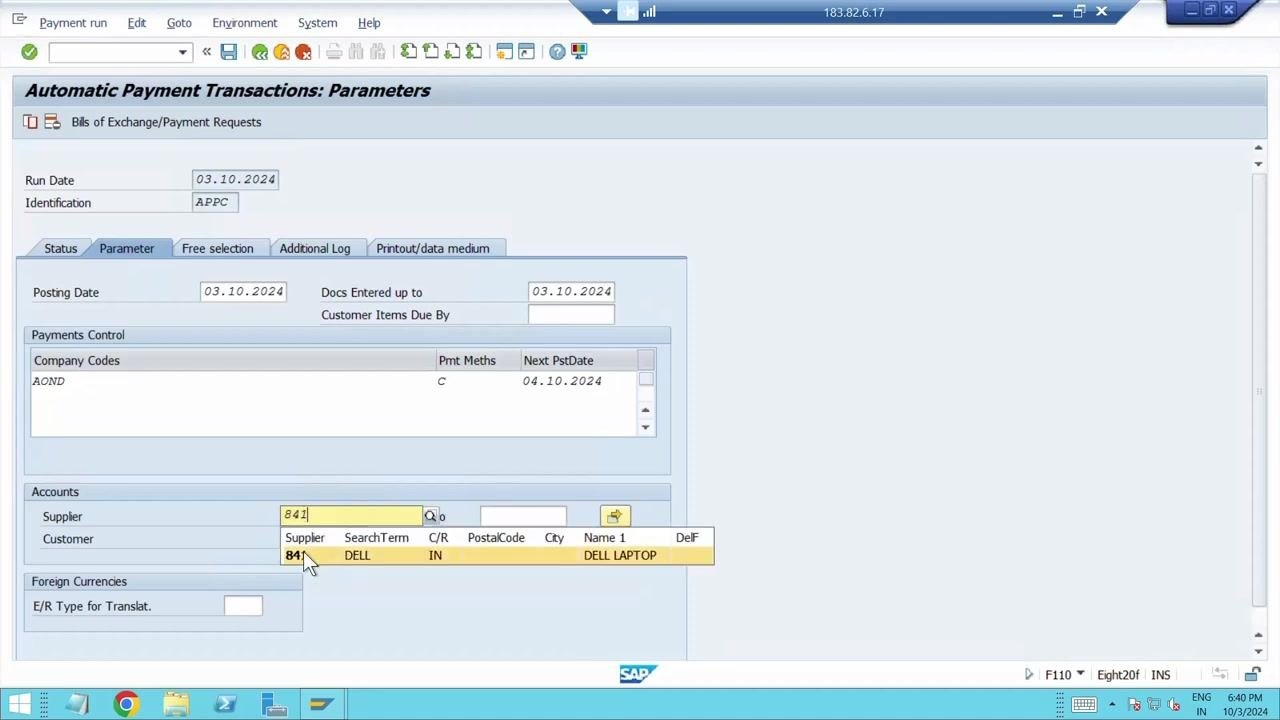Click the Windows Start button

pos(20,704)
